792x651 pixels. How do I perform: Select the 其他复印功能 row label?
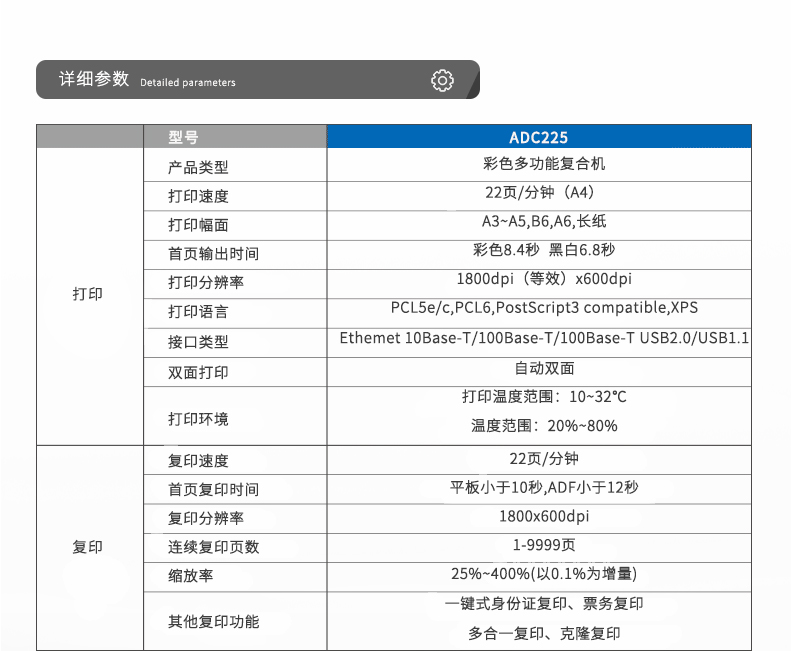(x=213, y=622)
